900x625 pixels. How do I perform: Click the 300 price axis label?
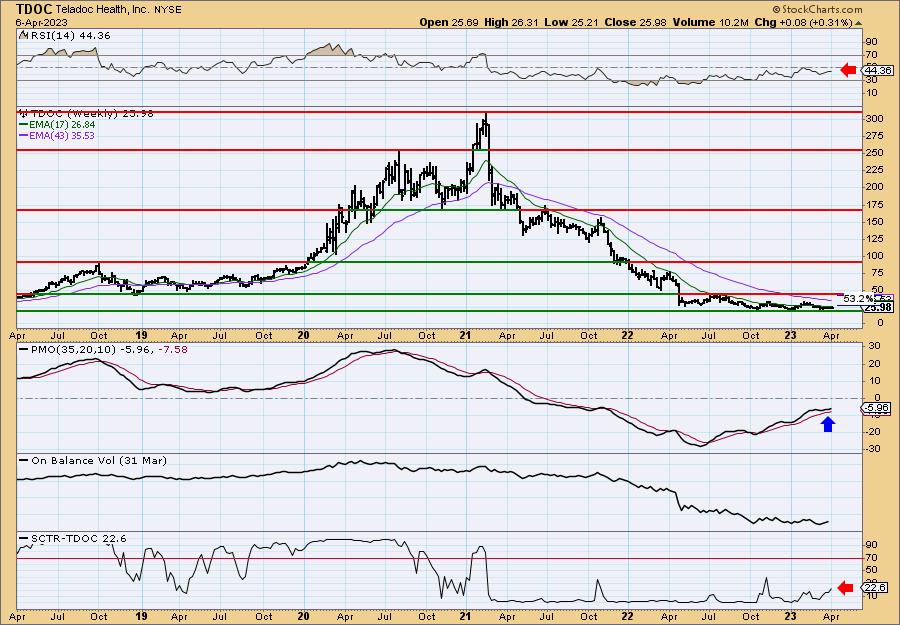[875, 118]
